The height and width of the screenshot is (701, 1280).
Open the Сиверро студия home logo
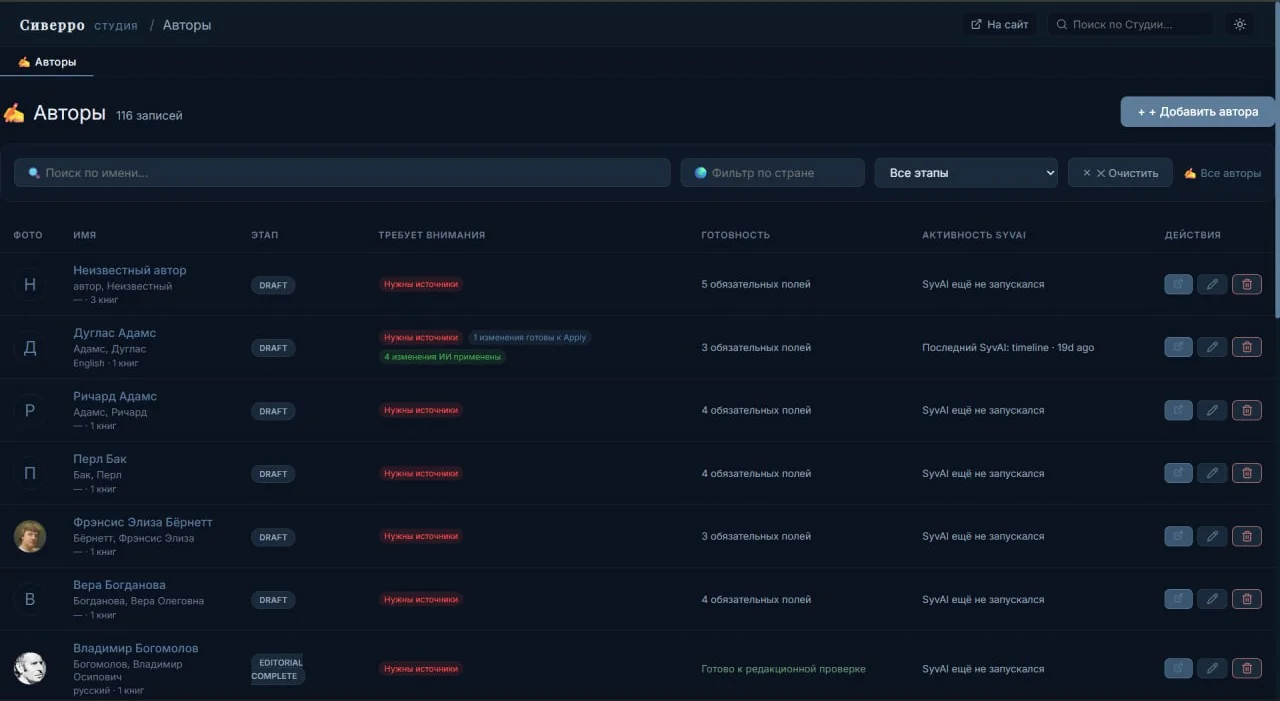pos(79,25)
